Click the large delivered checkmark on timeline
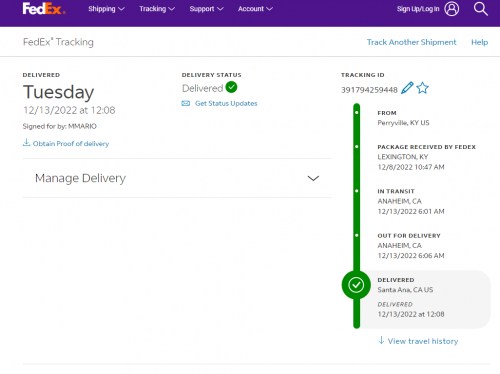The height and width of the screenshot is (374, 500). click(356, 285)
